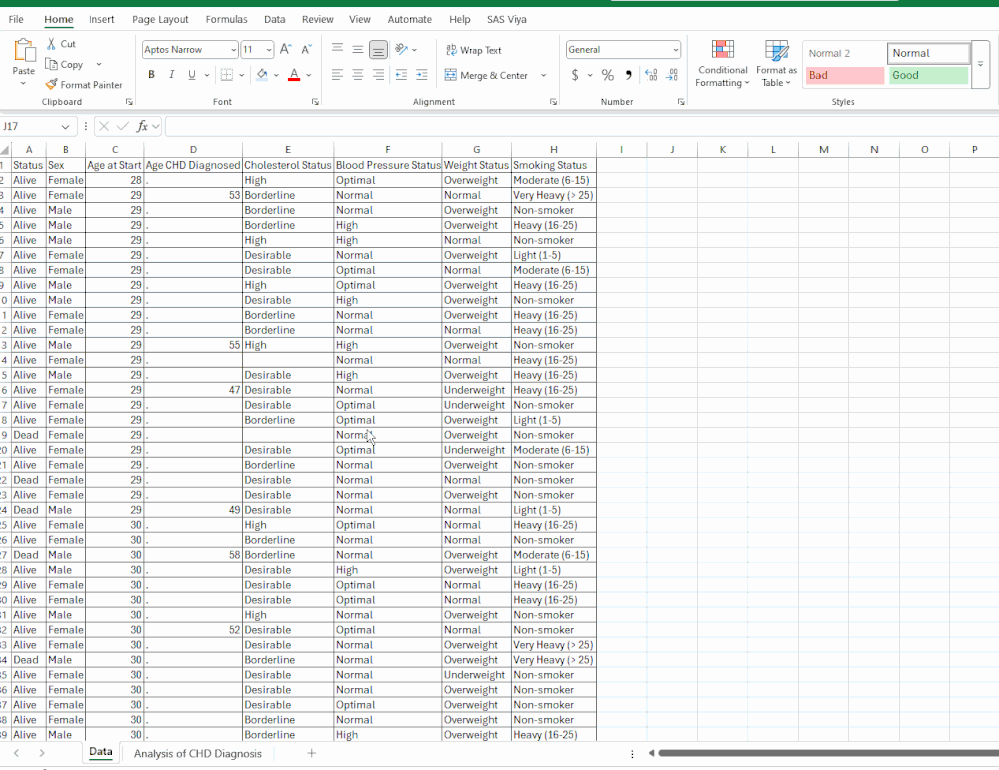999x770 pixels.
Task: Open the font size 11 dropdown
Action: click(269, 50)
